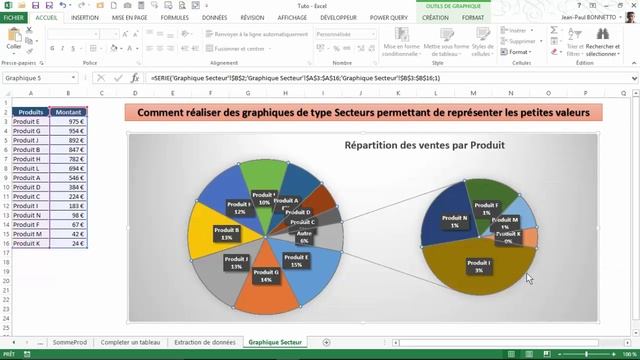The width and height of the screenshot is (640, 360).
Task: Increase font size
Action: (x=125, y=34)
